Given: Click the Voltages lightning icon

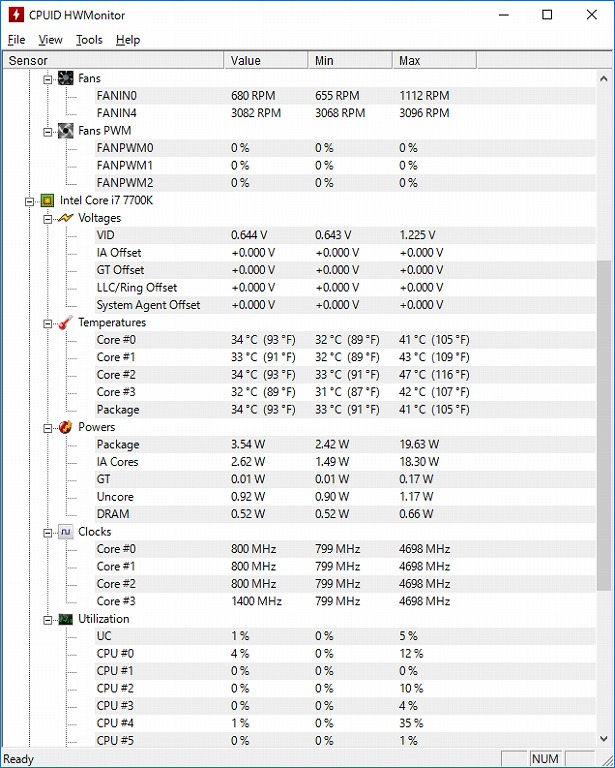Looking at the screenshot, I should tap(65, 217).
